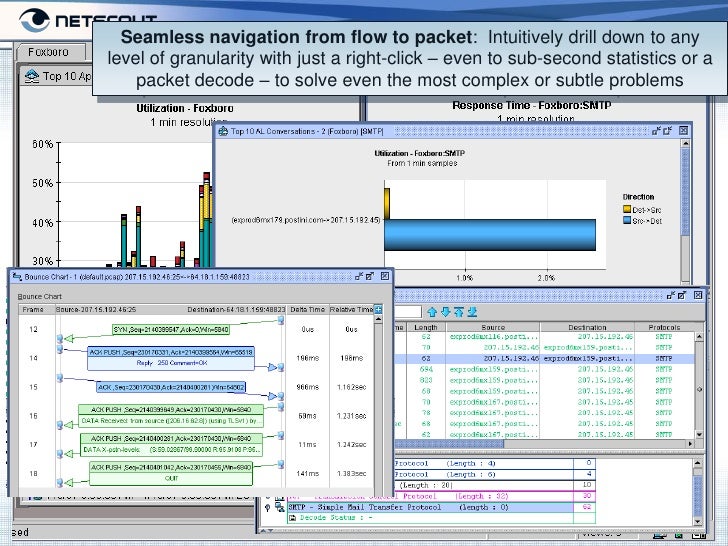The height and width of the screenshot is (546, 728).
Task: Click the decode pane scrollbar down arrow
Action: [x=697, y=521]
